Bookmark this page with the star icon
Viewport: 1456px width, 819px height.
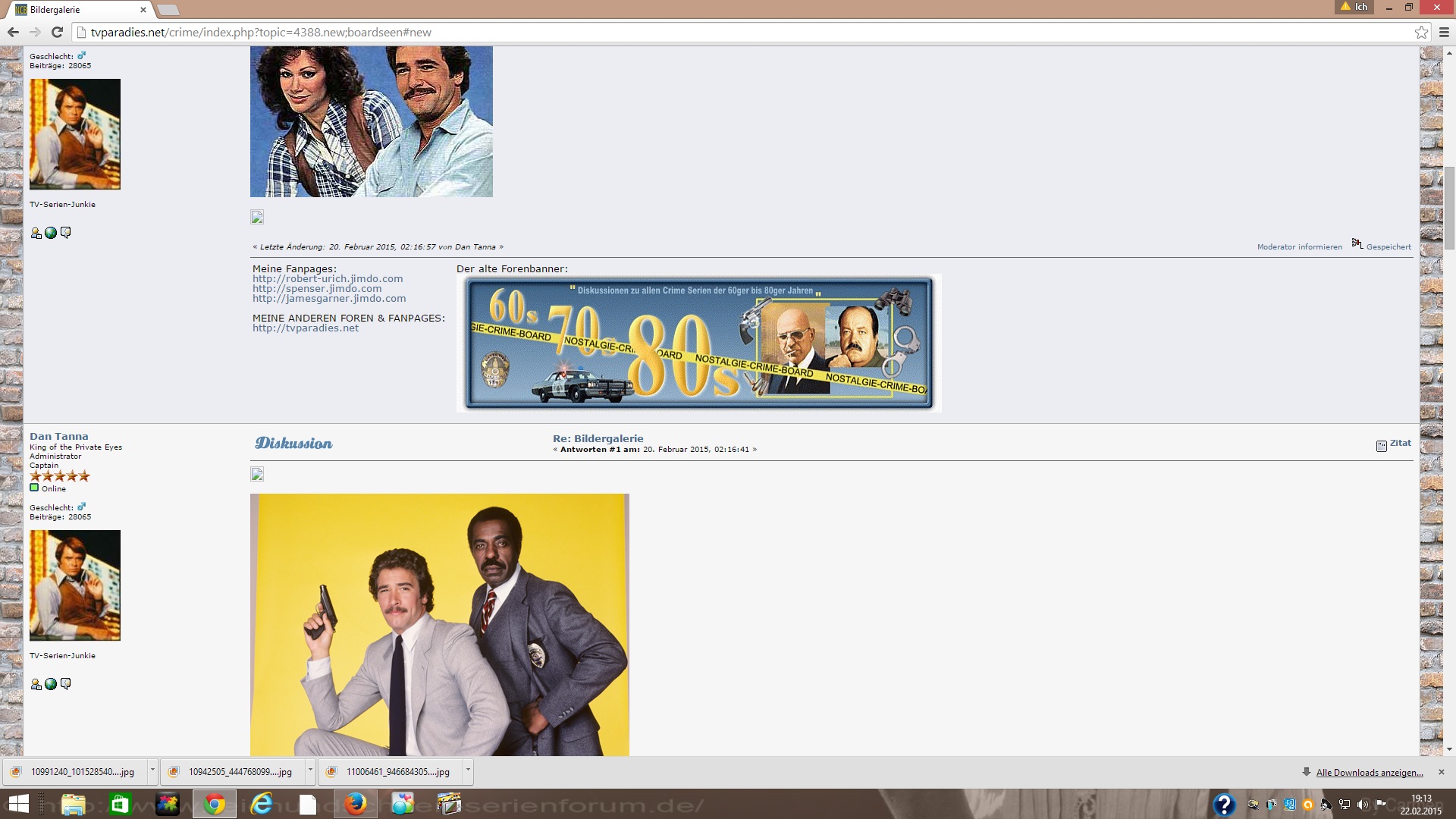pos(1421,33)
